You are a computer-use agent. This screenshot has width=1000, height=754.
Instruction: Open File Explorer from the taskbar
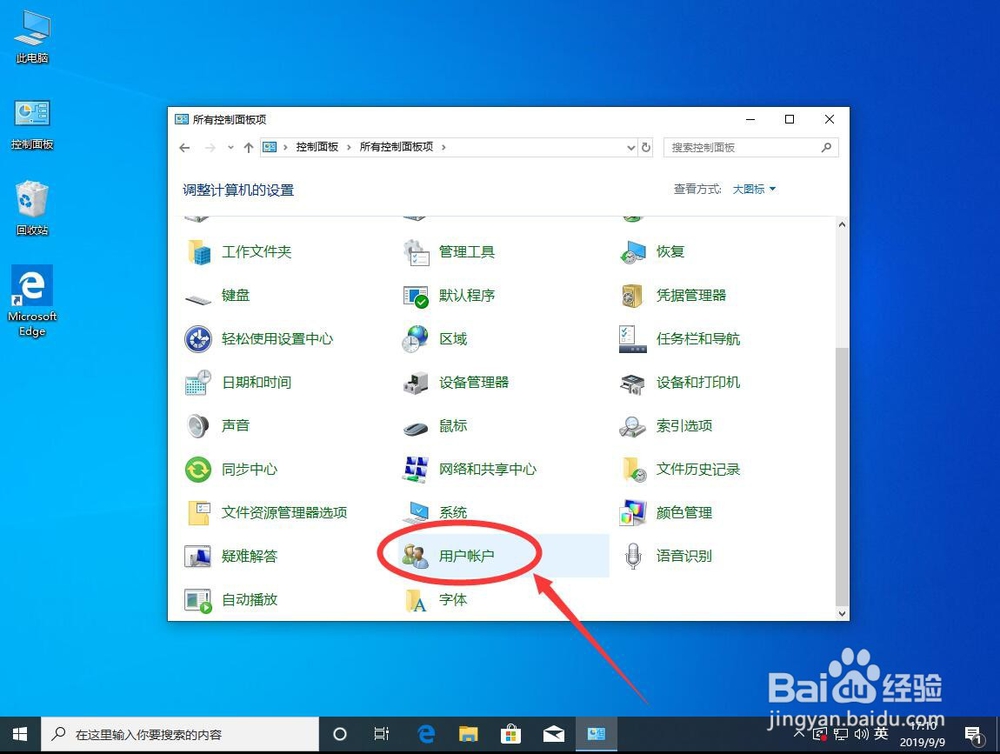(469, 734)
